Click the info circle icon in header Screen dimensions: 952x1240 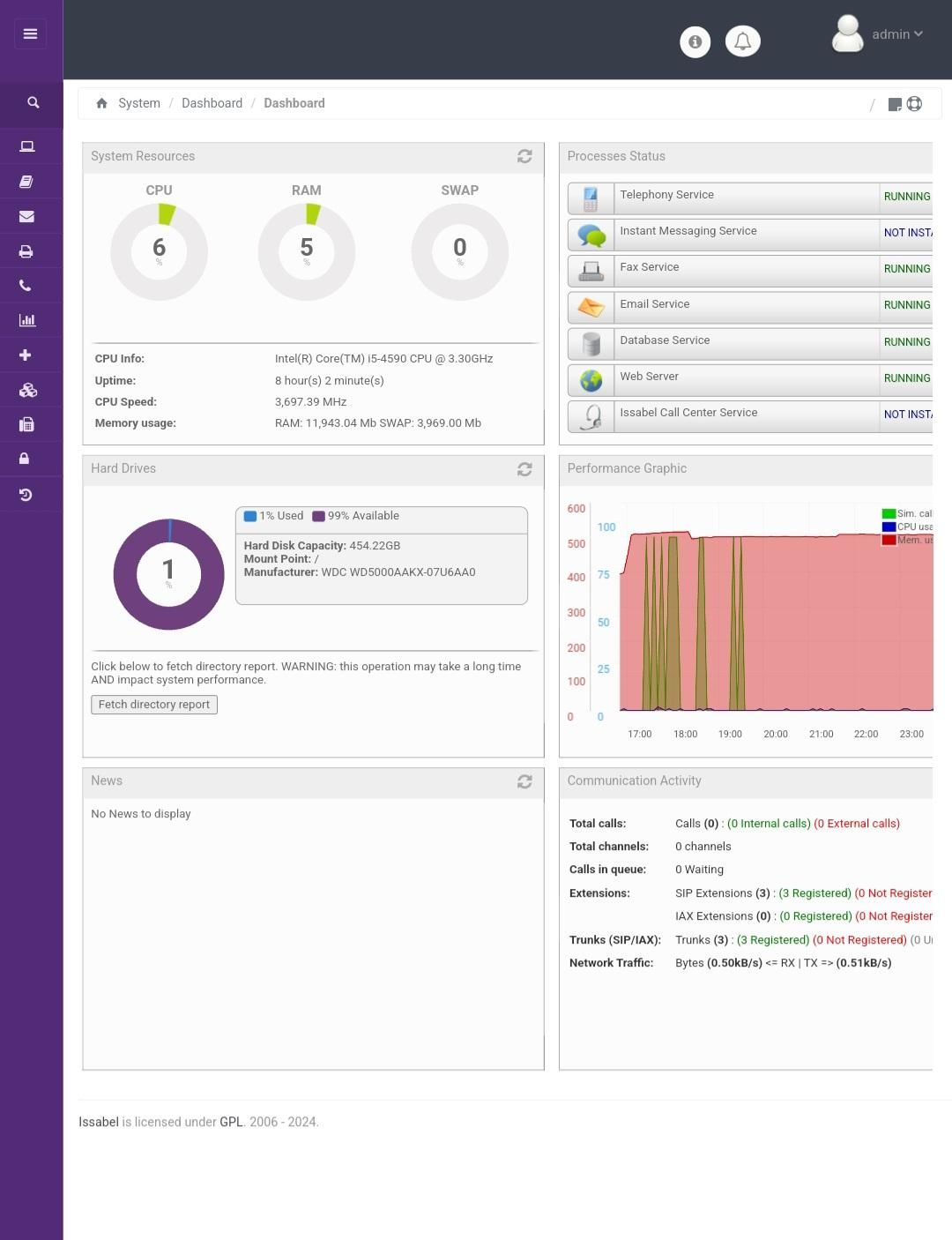click(695, 41)
